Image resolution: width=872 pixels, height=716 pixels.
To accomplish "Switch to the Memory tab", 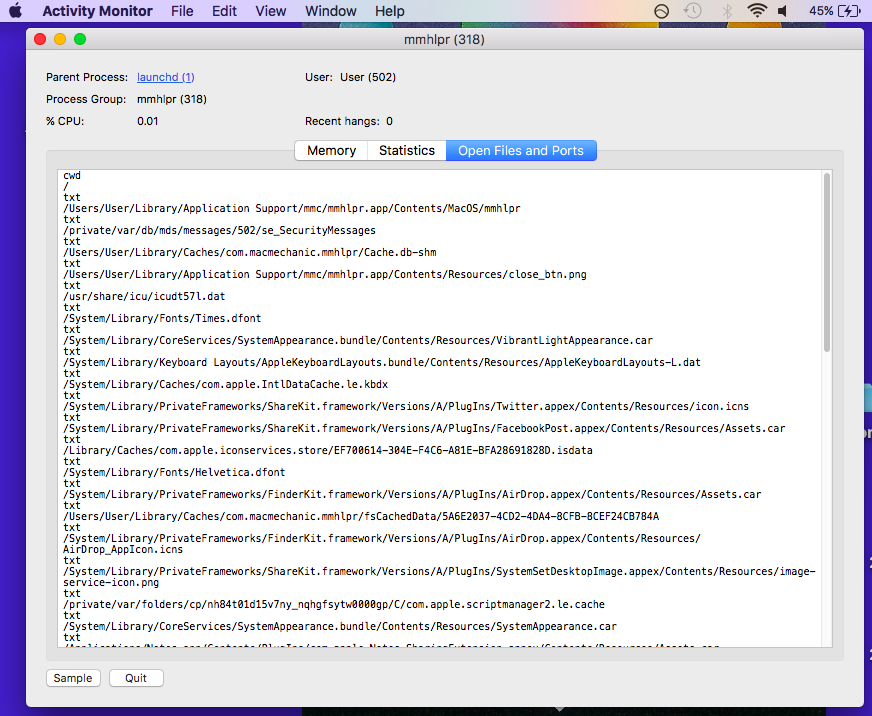I will [x=331, y=150].
